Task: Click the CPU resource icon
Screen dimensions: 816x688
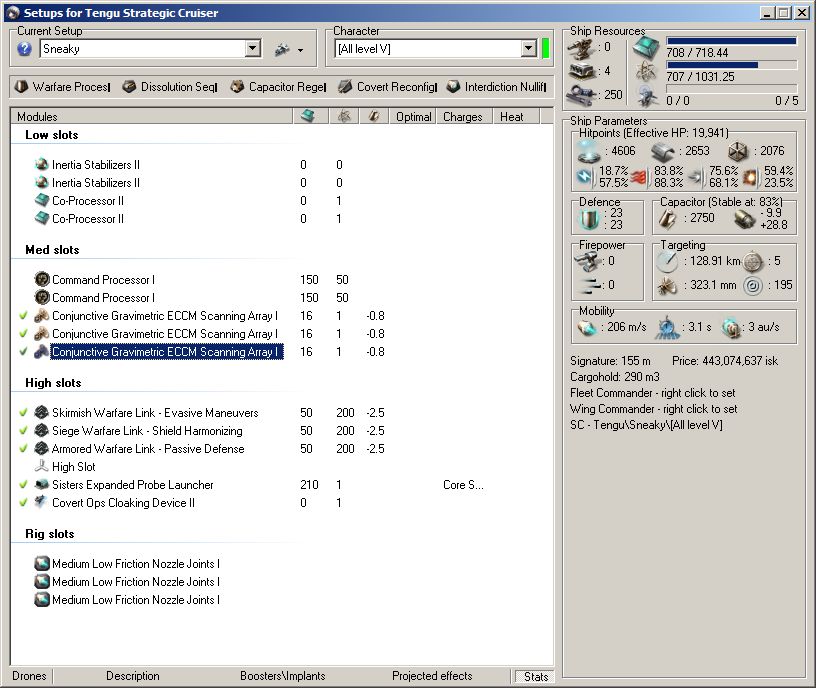Action: (646, 48)
